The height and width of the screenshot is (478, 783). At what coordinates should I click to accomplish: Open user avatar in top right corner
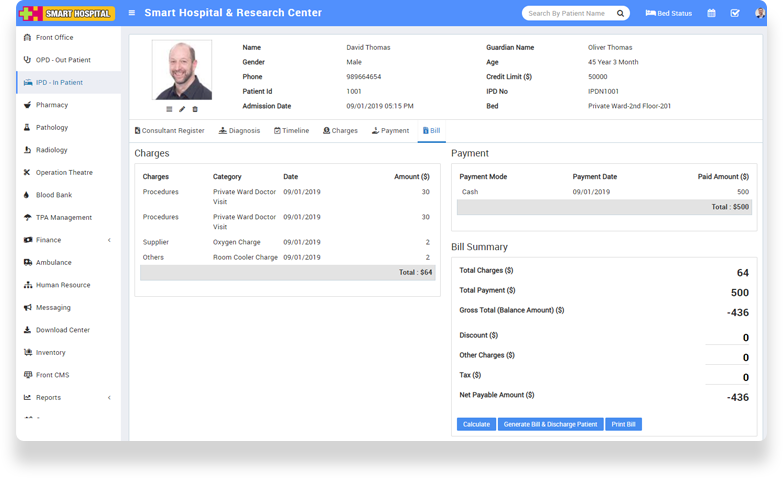(x=760, y=13)
